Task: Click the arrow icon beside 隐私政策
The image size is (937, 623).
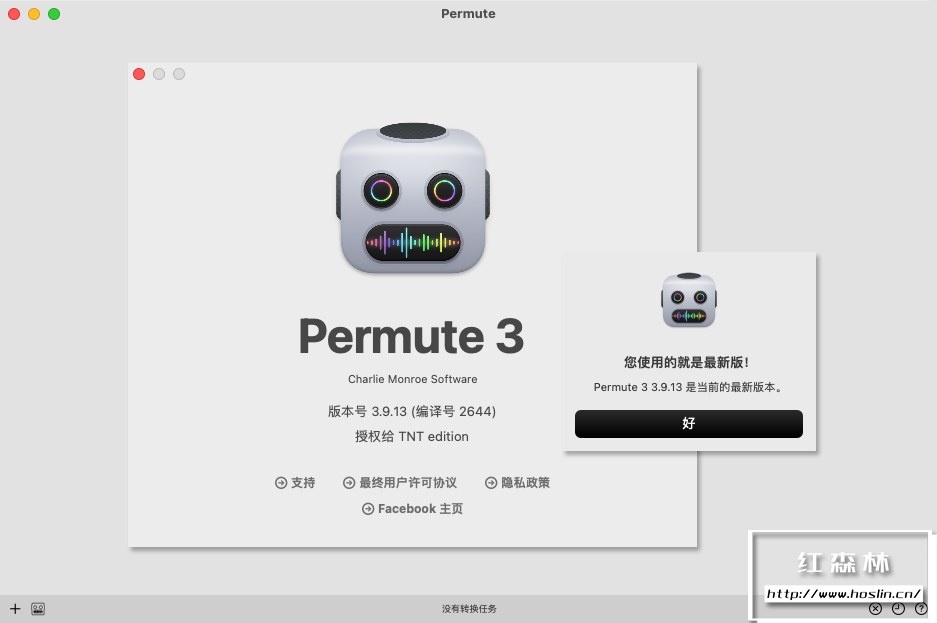Action: (491, 483)
